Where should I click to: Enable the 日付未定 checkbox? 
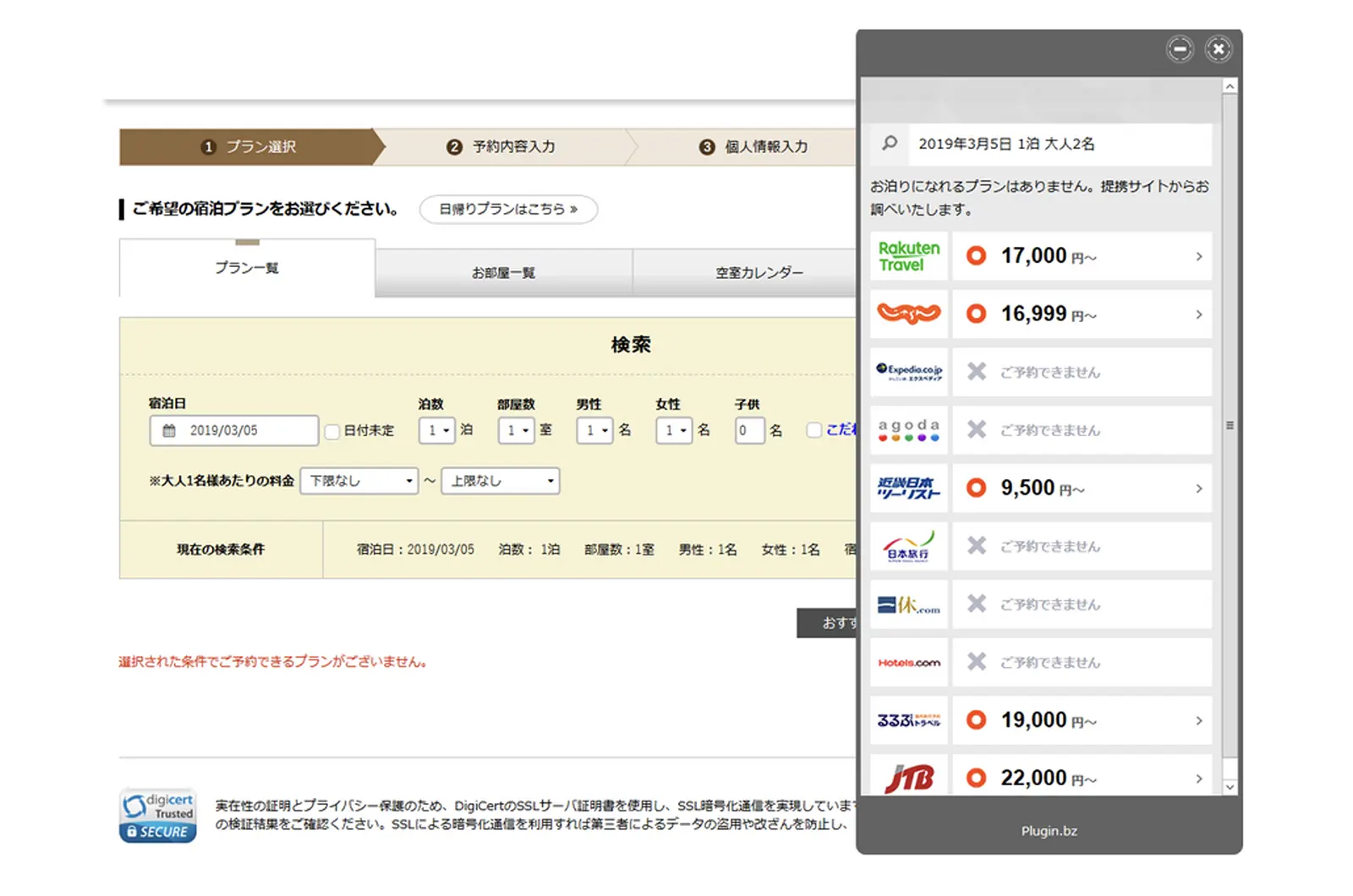332,431
